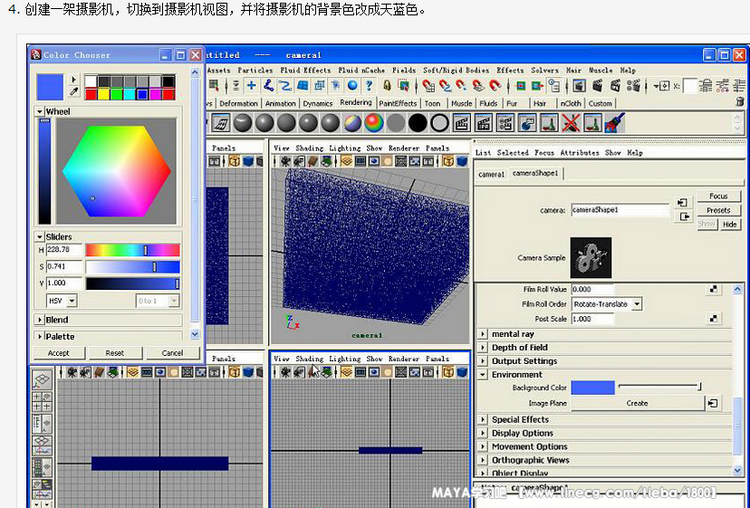Click Reset in the Color Chooser
The width and height of the screenshot is (750, 508).
tap(115, 353)
